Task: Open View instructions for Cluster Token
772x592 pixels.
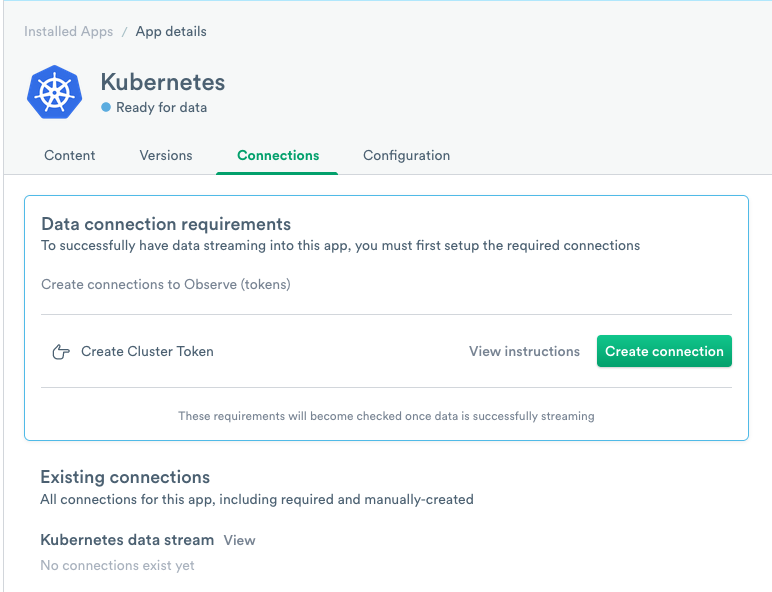Action: 524,351
